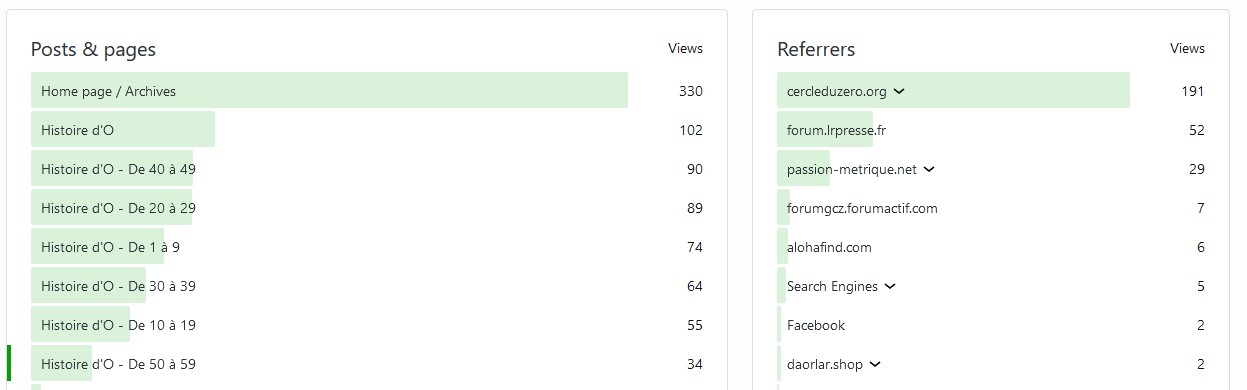Expand the passion-metrique.net chevron arrow

(928, 170)
